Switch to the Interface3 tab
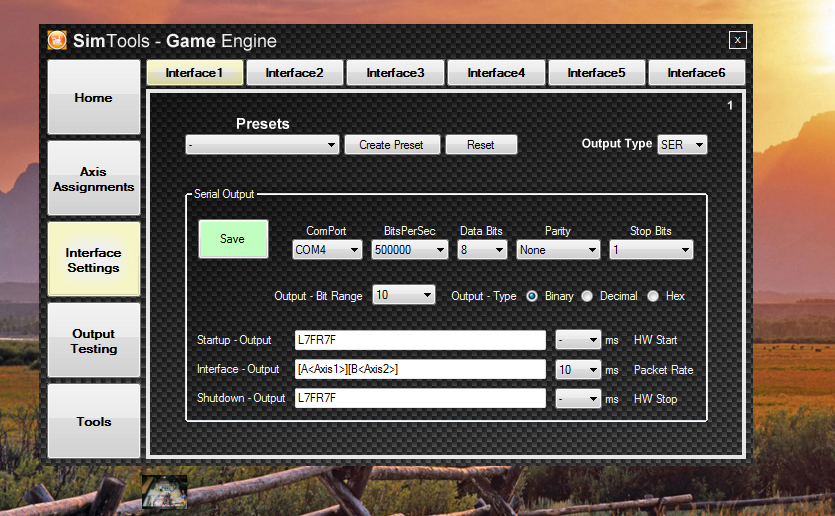The image size is (835, 516). tap(395, 73)
